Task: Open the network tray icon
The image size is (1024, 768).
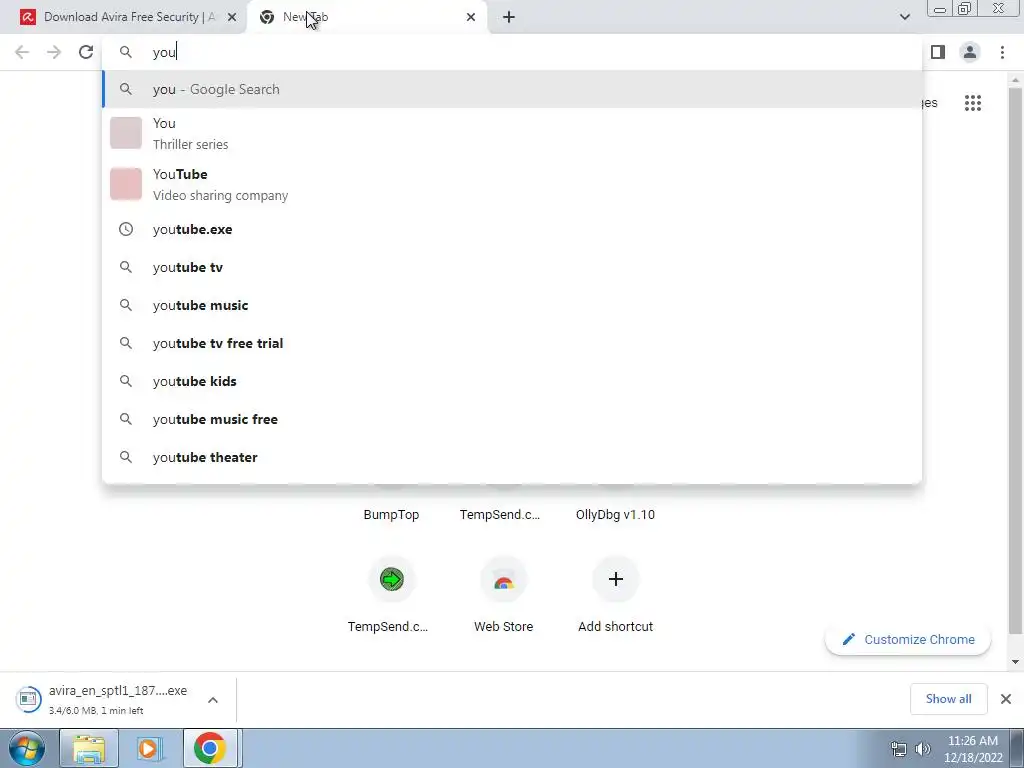Action: [x=899, y=749]
